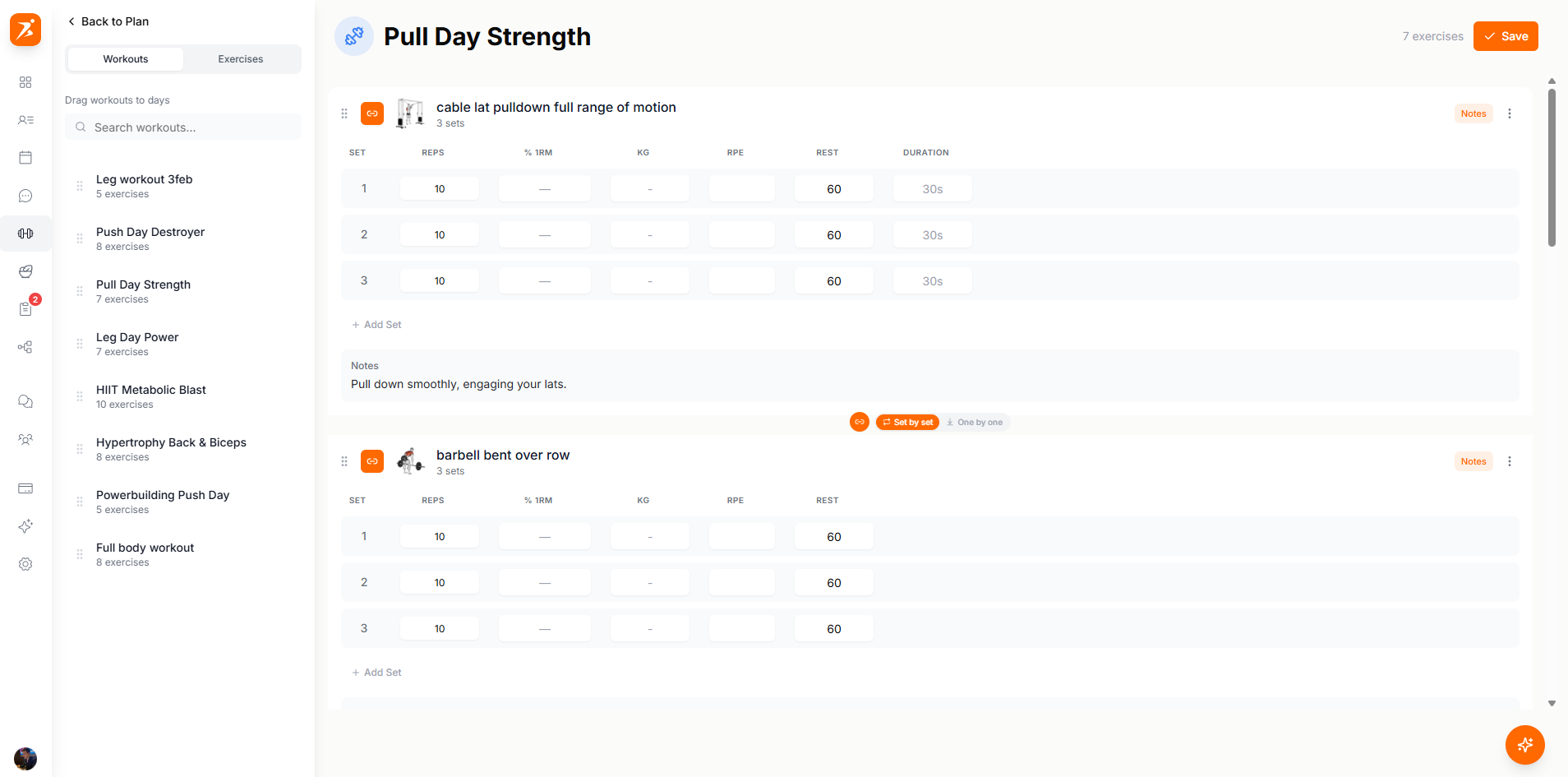The image size is (1568, 777).
Task: Open the Settings gear icon in sidebar
Action: (x=25, y=564)
